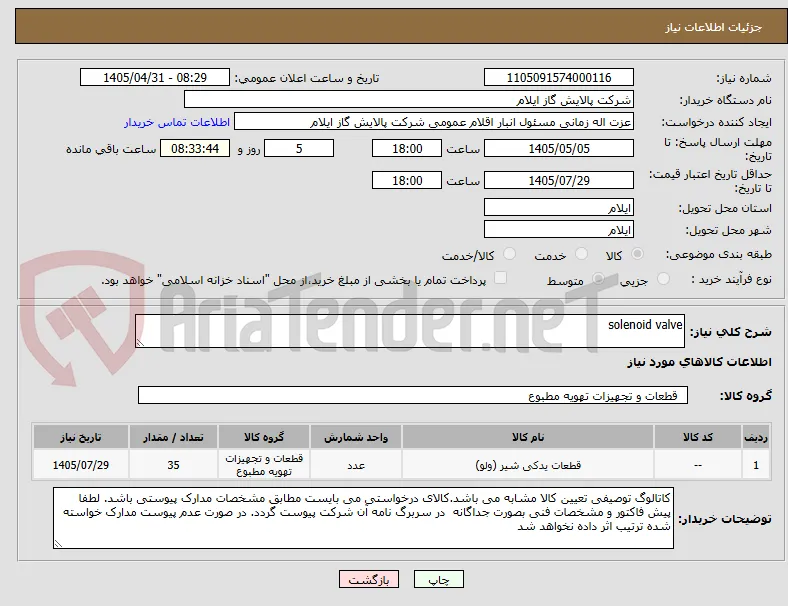Click the گروه کالا column header
788x606 pixels.
point(264,437)
